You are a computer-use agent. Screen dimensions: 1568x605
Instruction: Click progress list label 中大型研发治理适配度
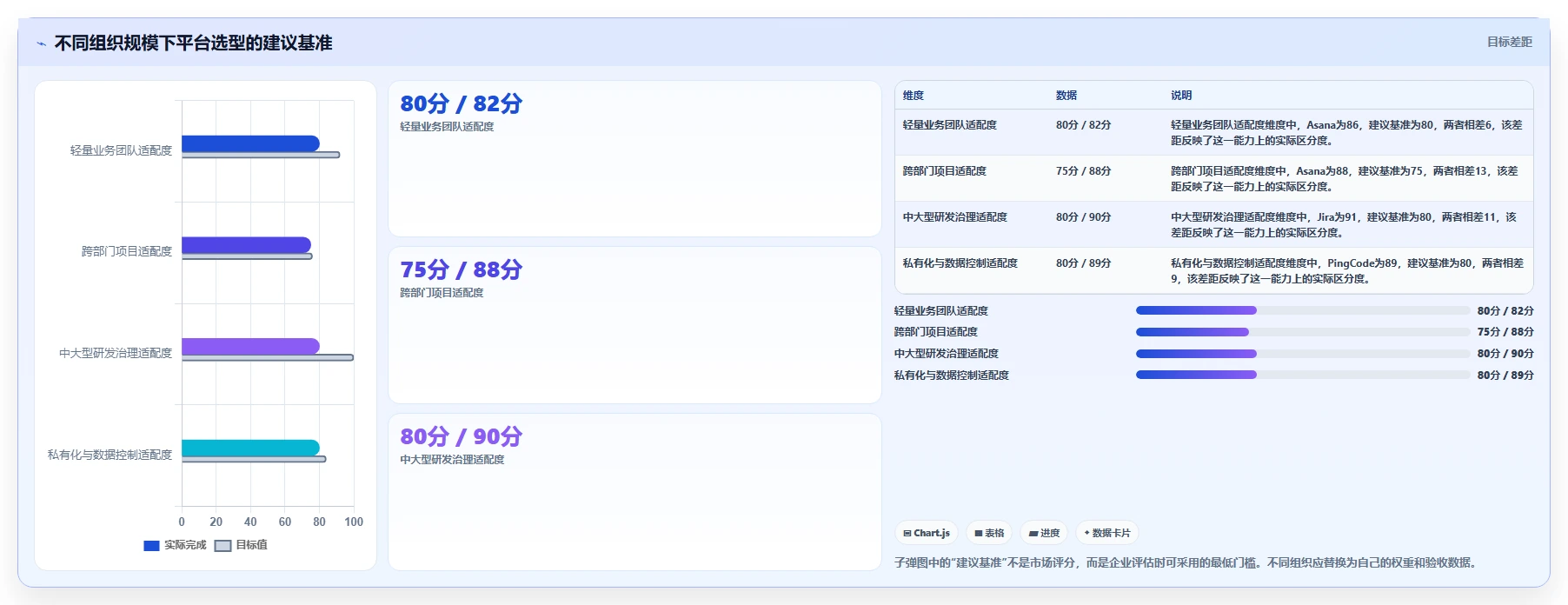(947, 354)
